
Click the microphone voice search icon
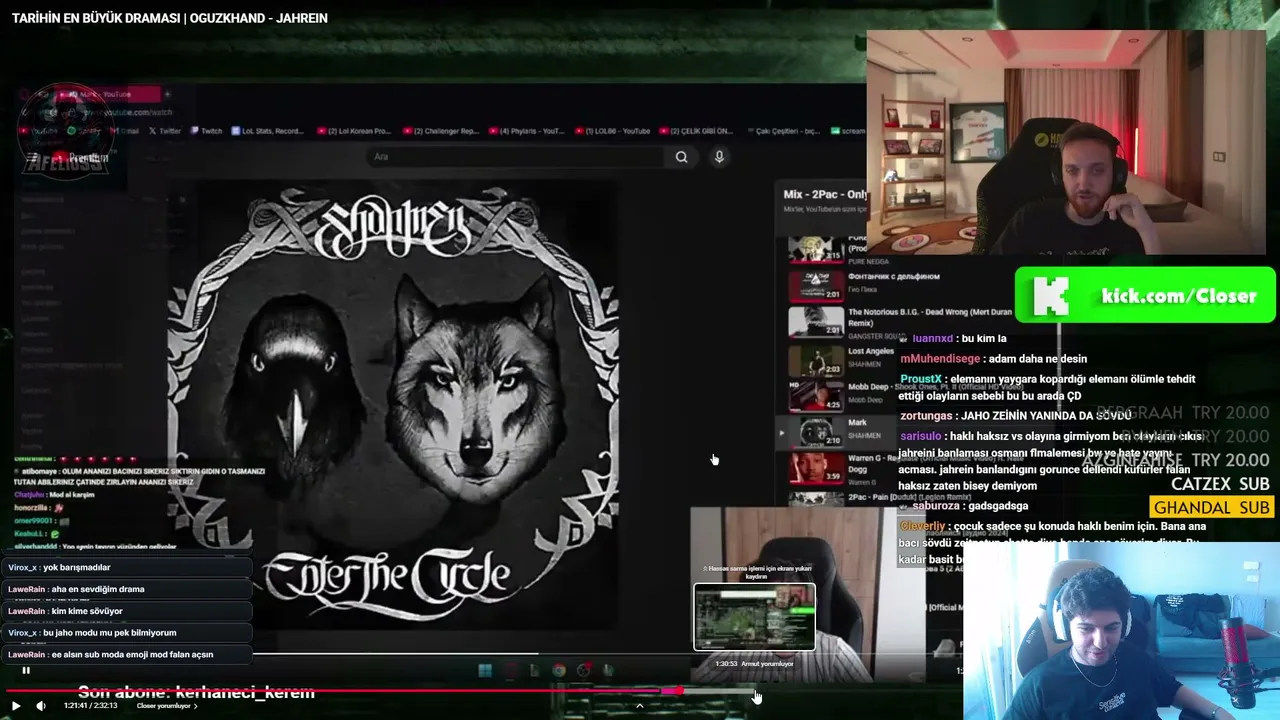click(718, 157)
